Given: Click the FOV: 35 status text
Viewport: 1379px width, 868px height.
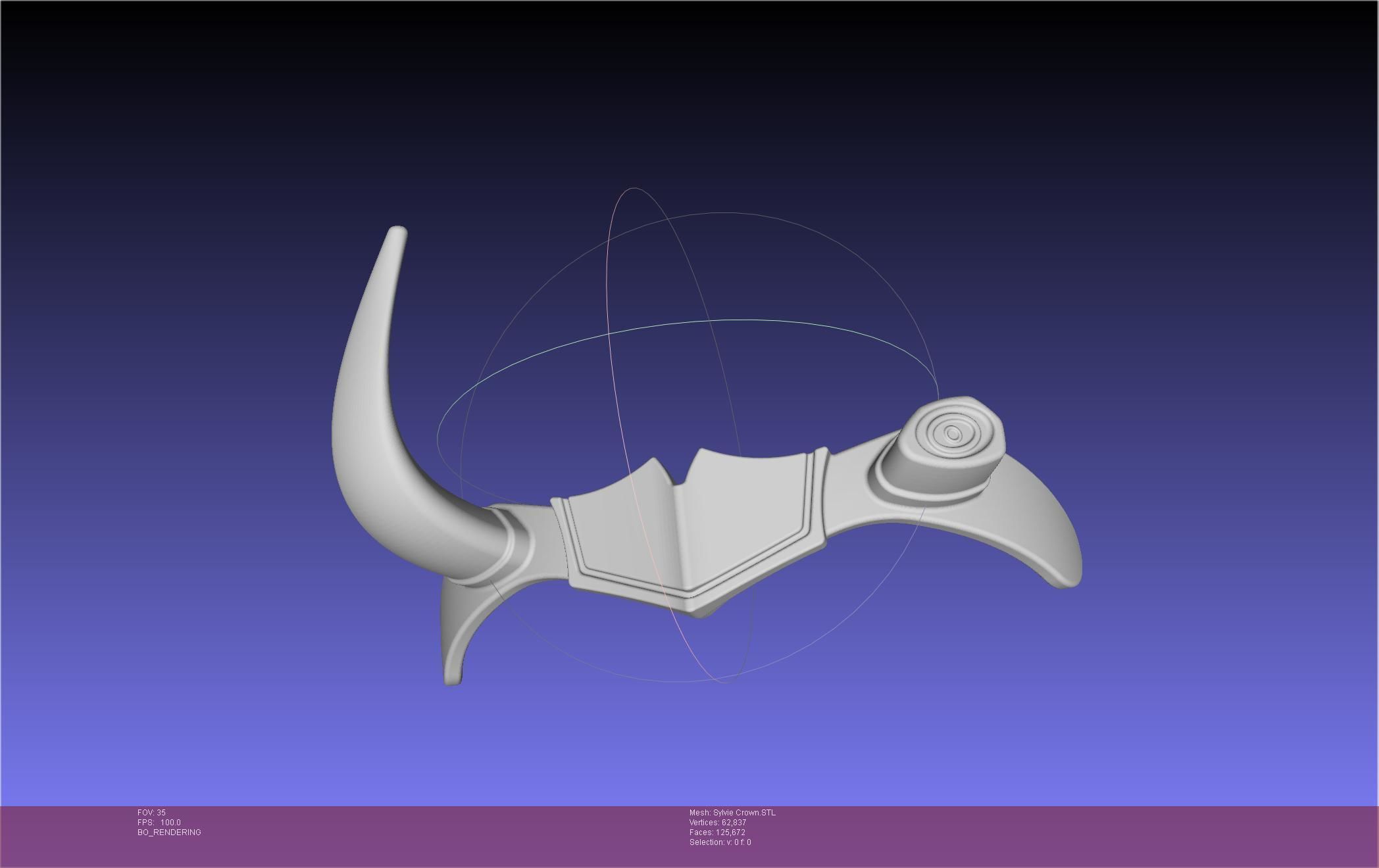Looking at the screenshot, I should click(x=151, y=813).
